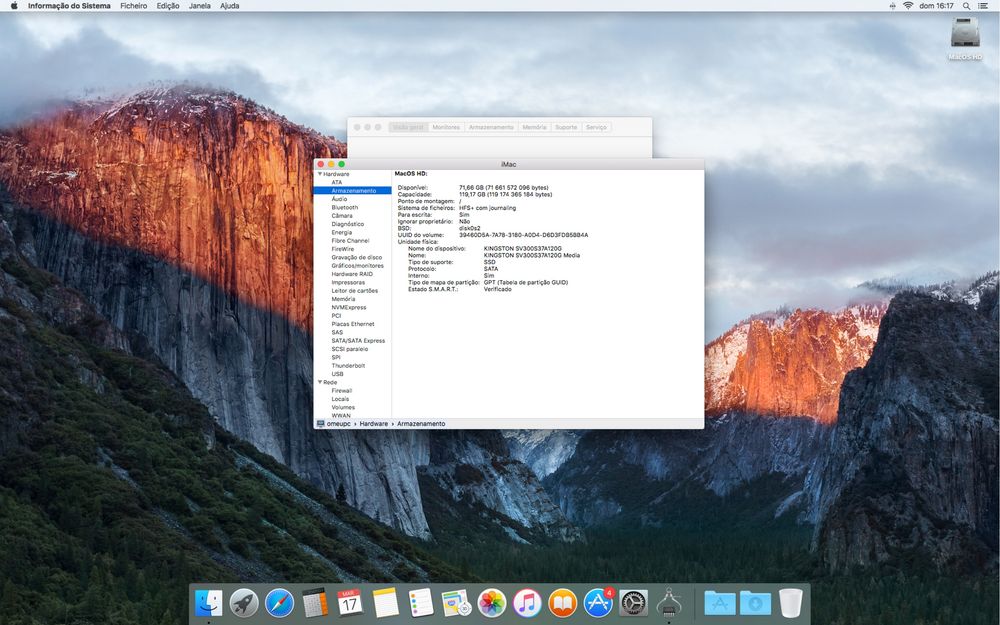Select Visão geral tab in background window
Viewport: 1000px width, 625px height.
[408, 127]
